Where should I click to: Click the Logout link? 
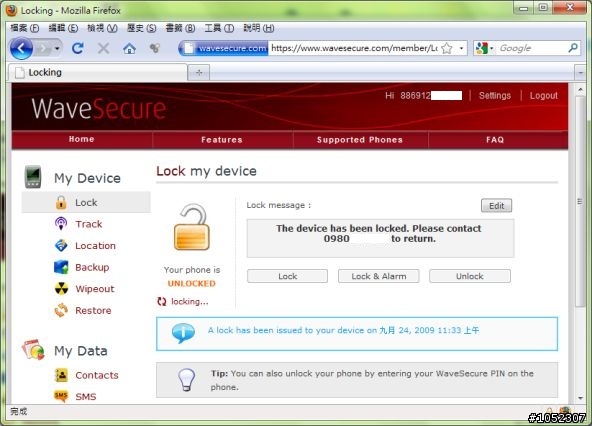pyautogui.click(x=543, y=96)
